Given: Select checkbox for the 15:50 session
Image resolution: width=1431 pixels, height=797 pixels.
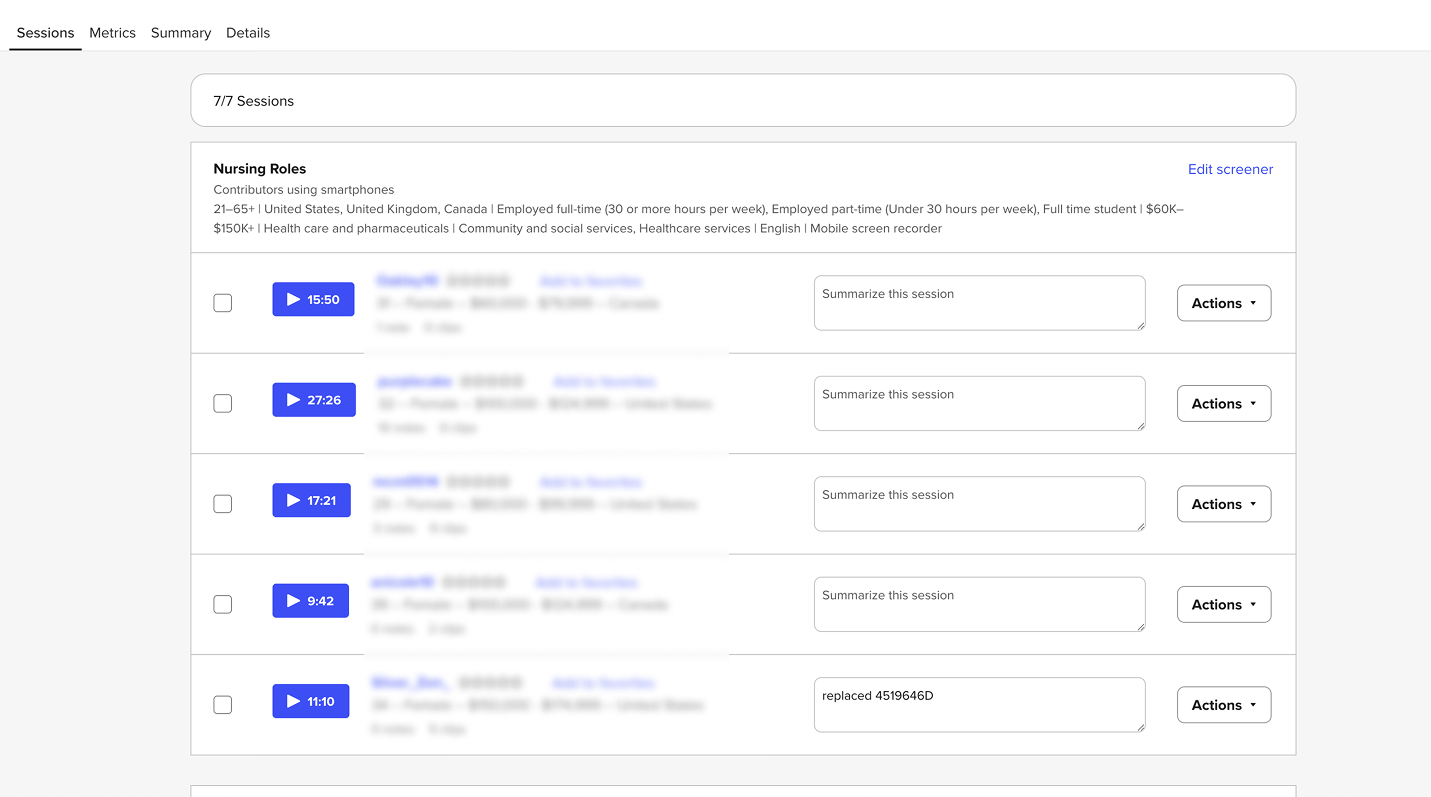Looking at the screenshot, I should click(223, 303).
